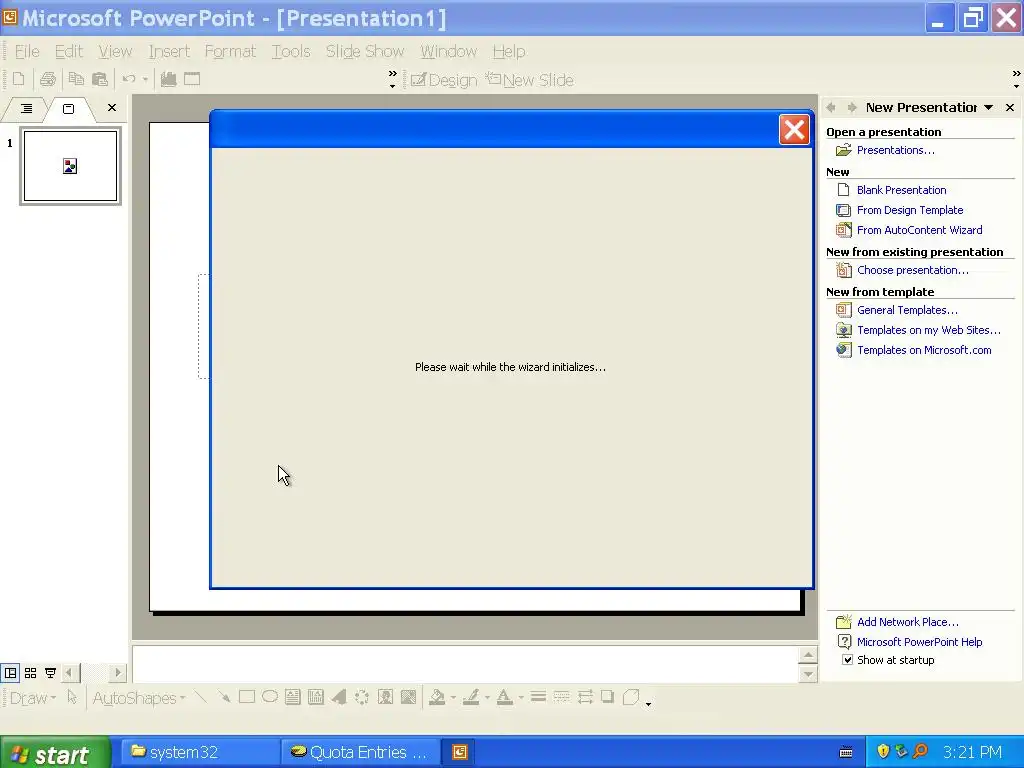Click the New blank document toolbar icon
Viewport: 1024px width, 768px height.
click(x=18, y=79)
